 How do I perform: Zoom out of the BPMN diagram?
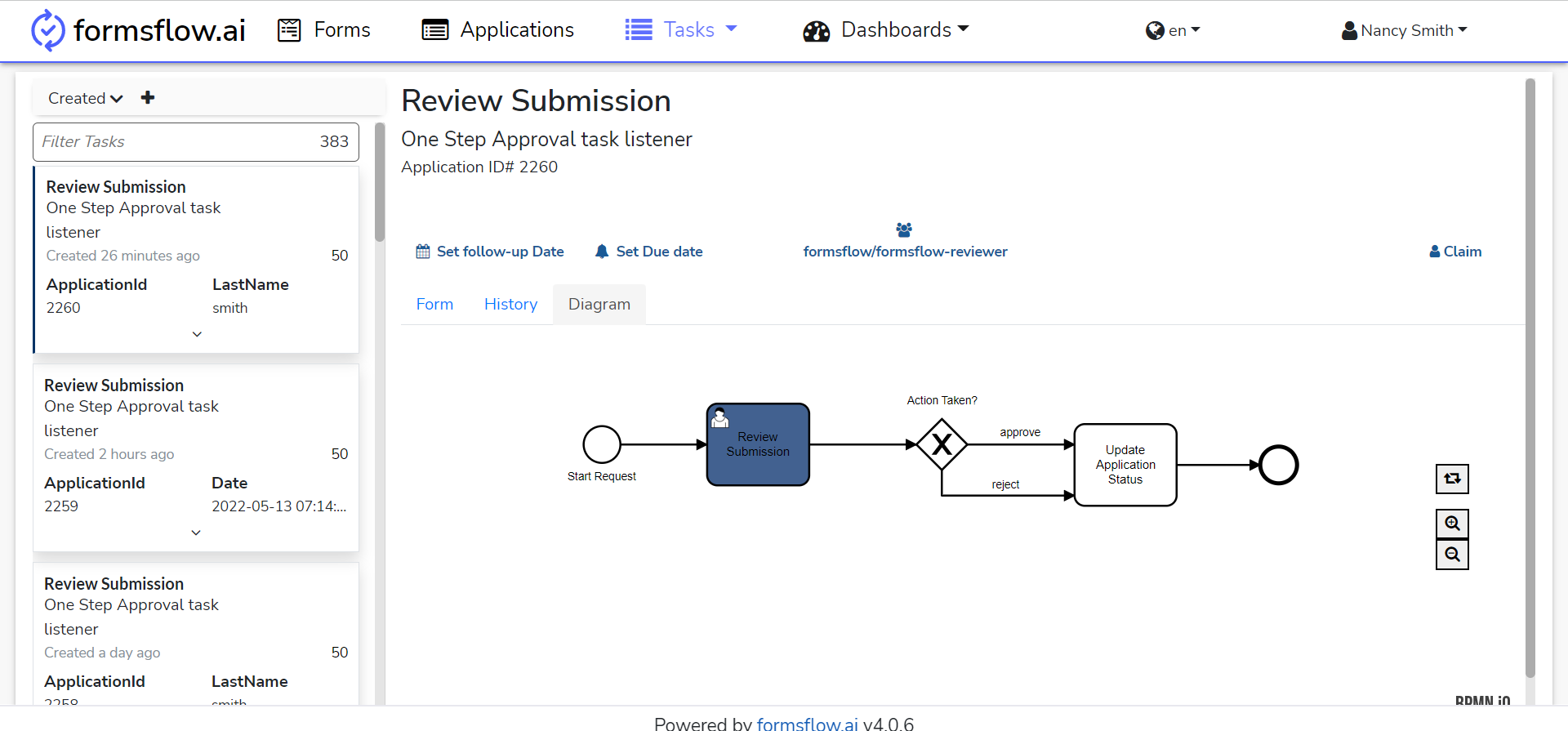1452,555
